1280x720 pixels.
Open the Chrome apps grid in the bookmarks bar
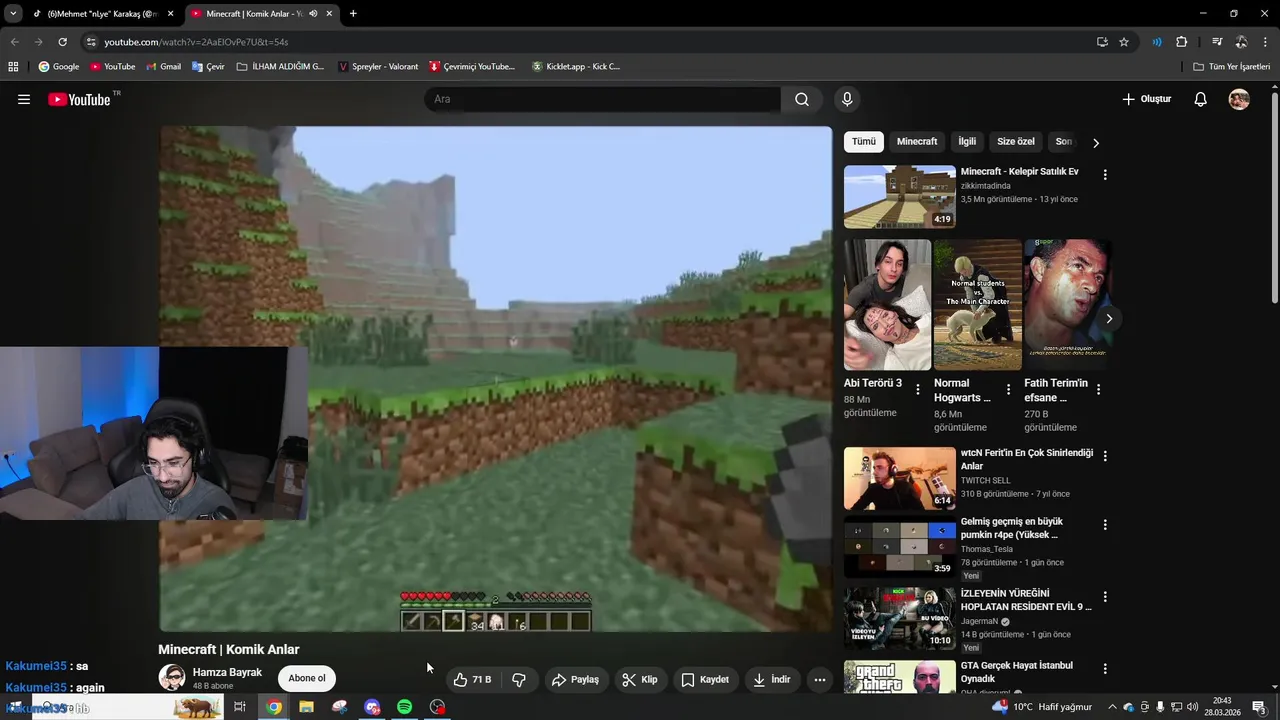point(13,67)
